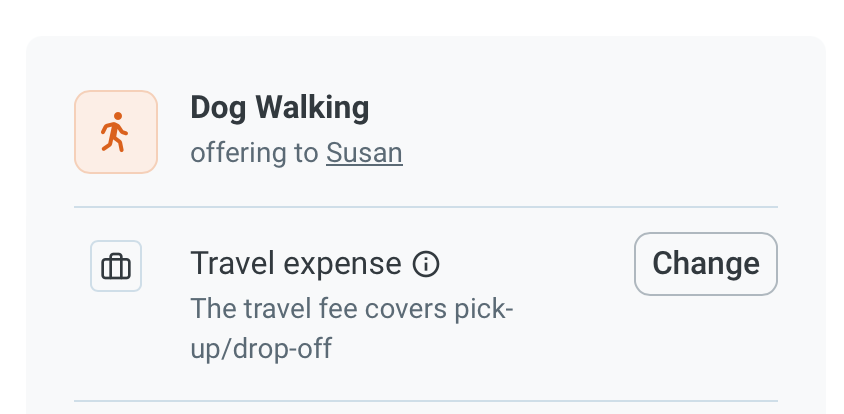The height and width of the screenshot is (414, 844).
Task: Click the orange walking person icon
Action: tap(114, 132)
